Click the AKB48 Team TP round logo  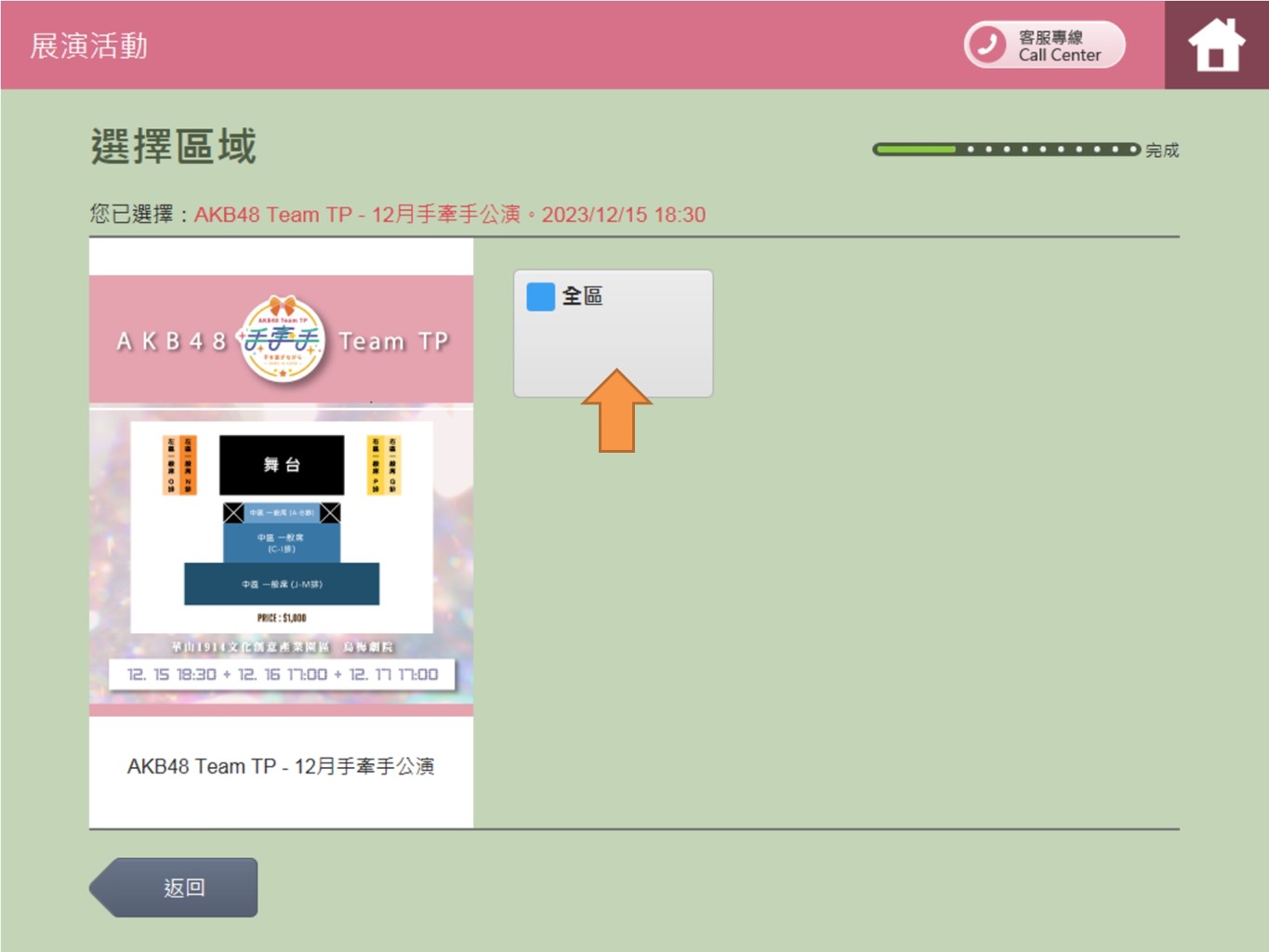coord(282,340)
